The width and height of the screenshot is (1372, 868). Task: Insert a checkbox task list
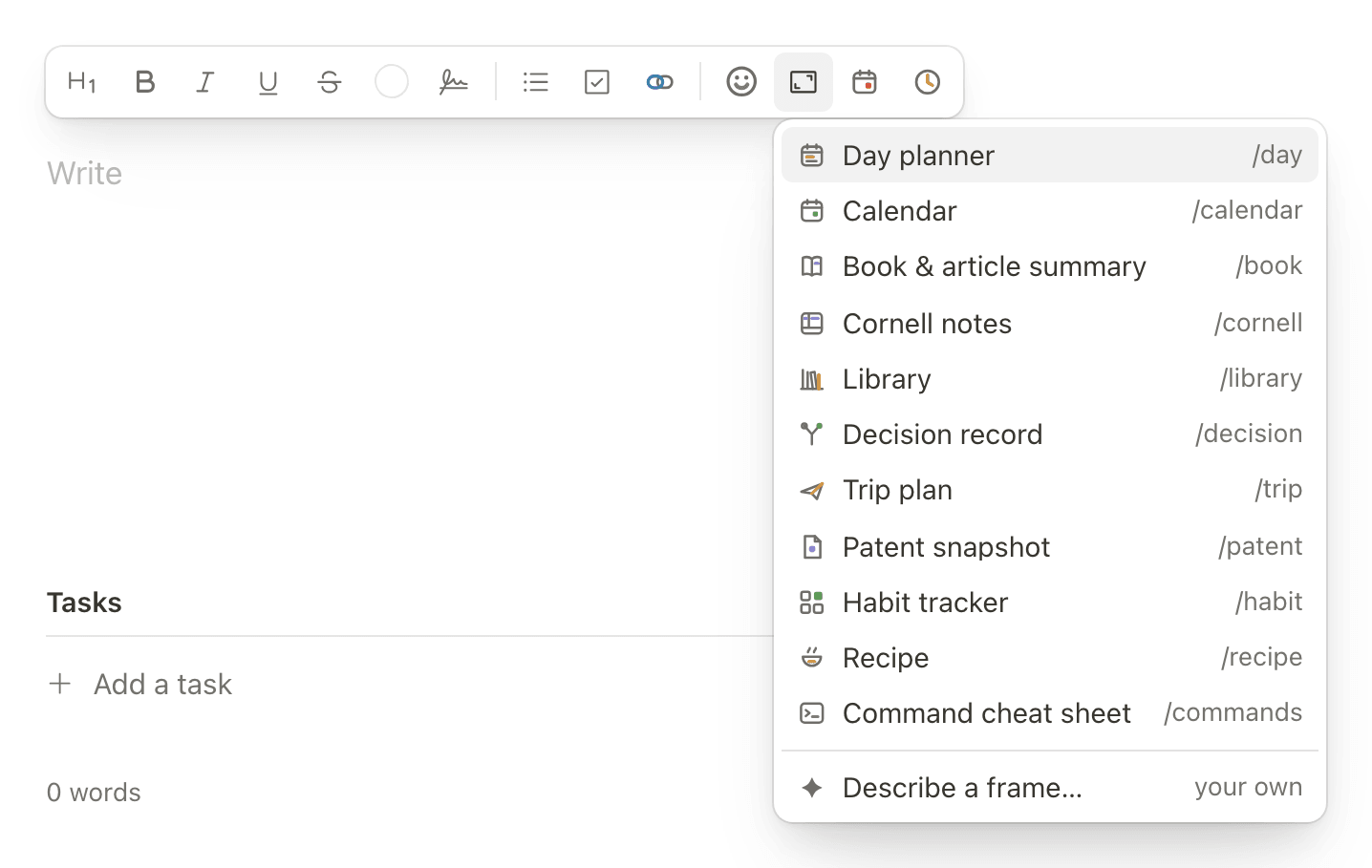[597, 82]
